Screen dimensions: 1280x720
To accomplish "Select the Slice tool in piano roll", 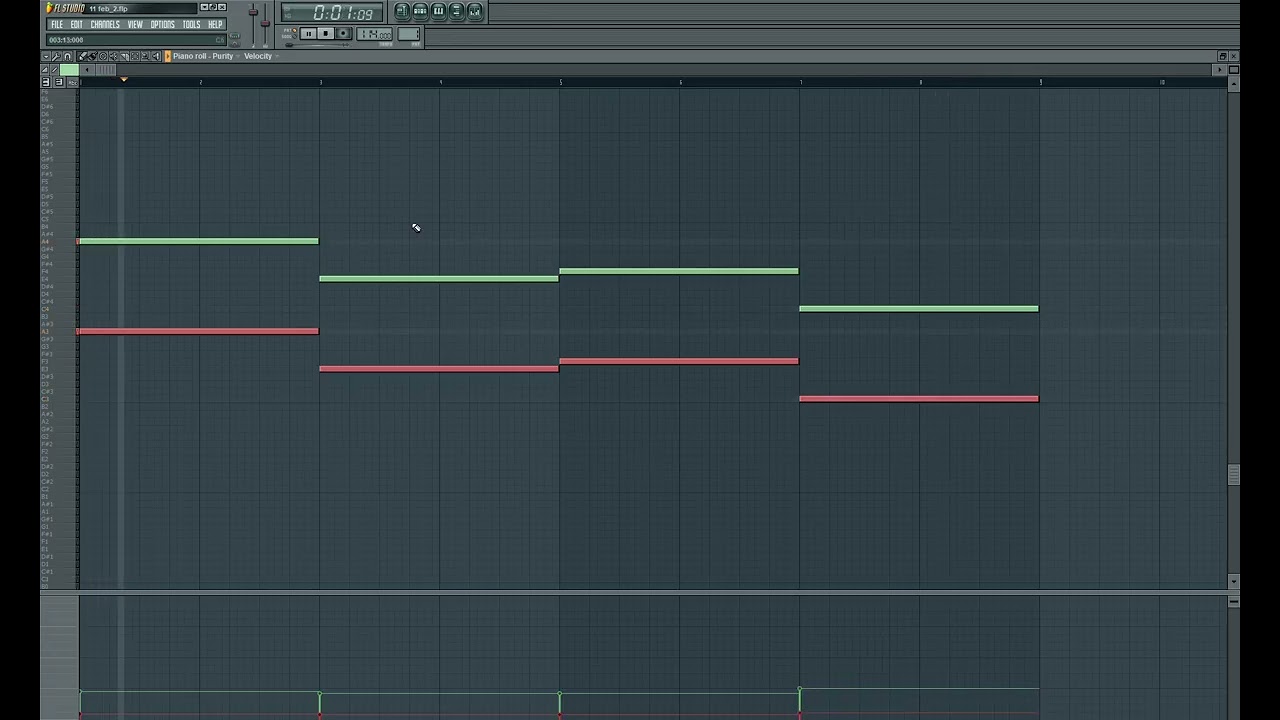I will [124, 56].
